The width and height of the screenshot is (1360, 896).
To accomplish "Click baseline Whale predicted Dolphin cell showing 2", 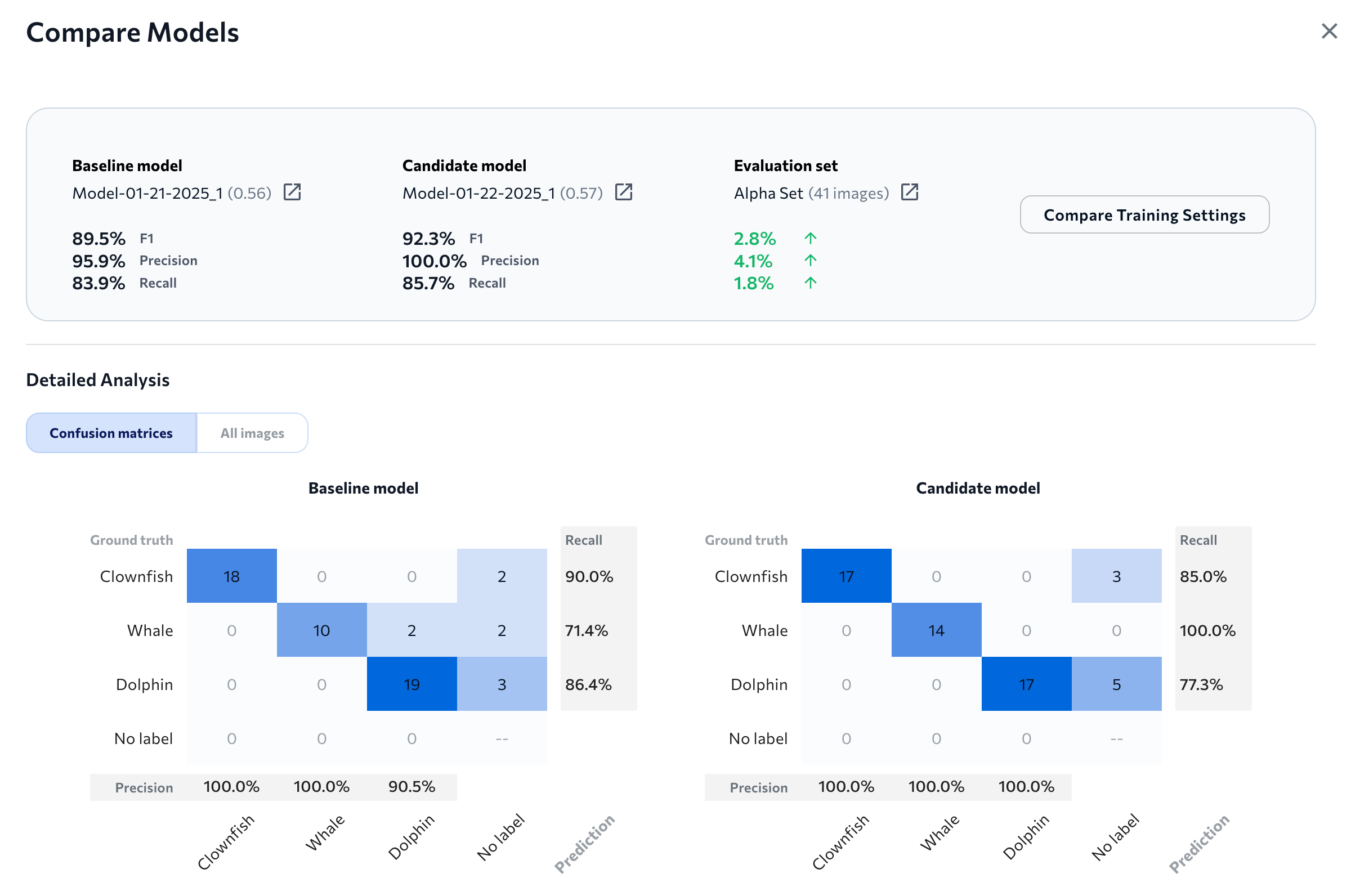I will tap(411, 630).
